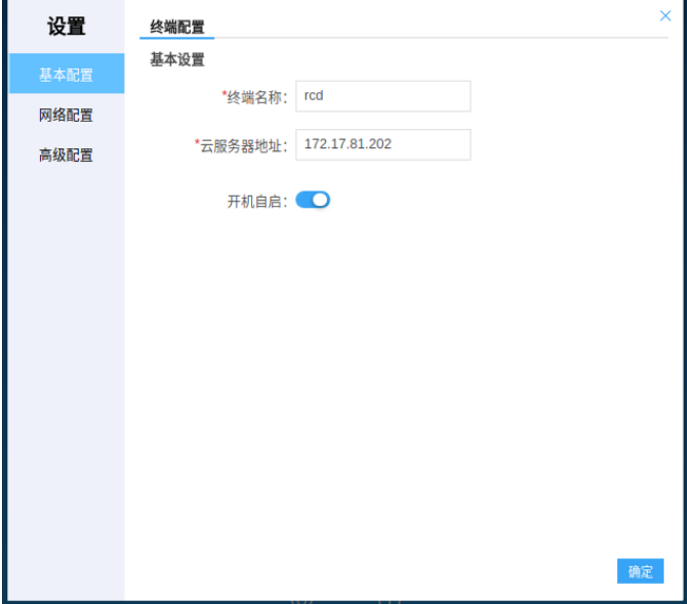Close the 设置 dialog with the X
Screen dimensions: 687x604
click(665, 16)
